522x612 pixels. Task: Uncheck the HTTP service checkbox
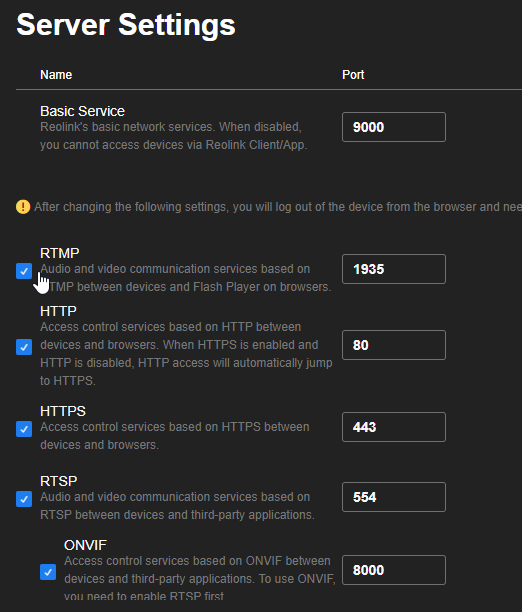[x=24, y=347]
